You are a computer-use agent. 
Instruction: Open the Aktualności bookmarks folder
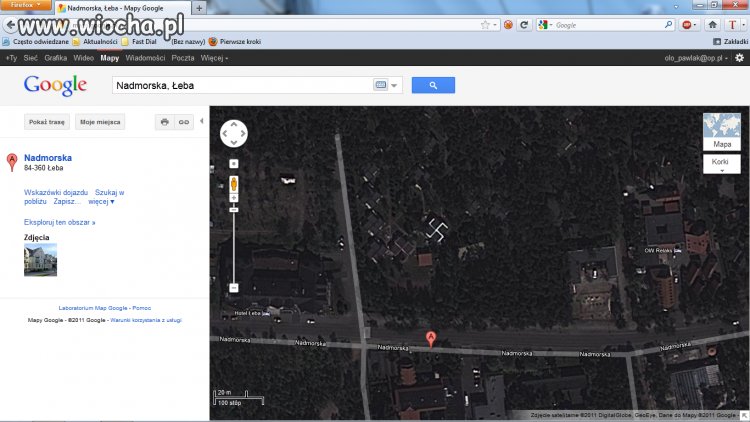tap(95, 42)
